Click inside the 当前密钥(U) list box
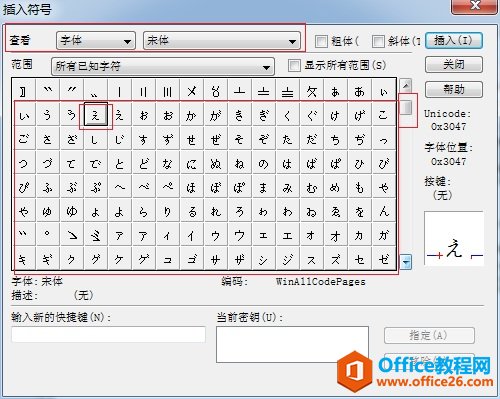This screenshot has height=399, width=500. point(292,344)
